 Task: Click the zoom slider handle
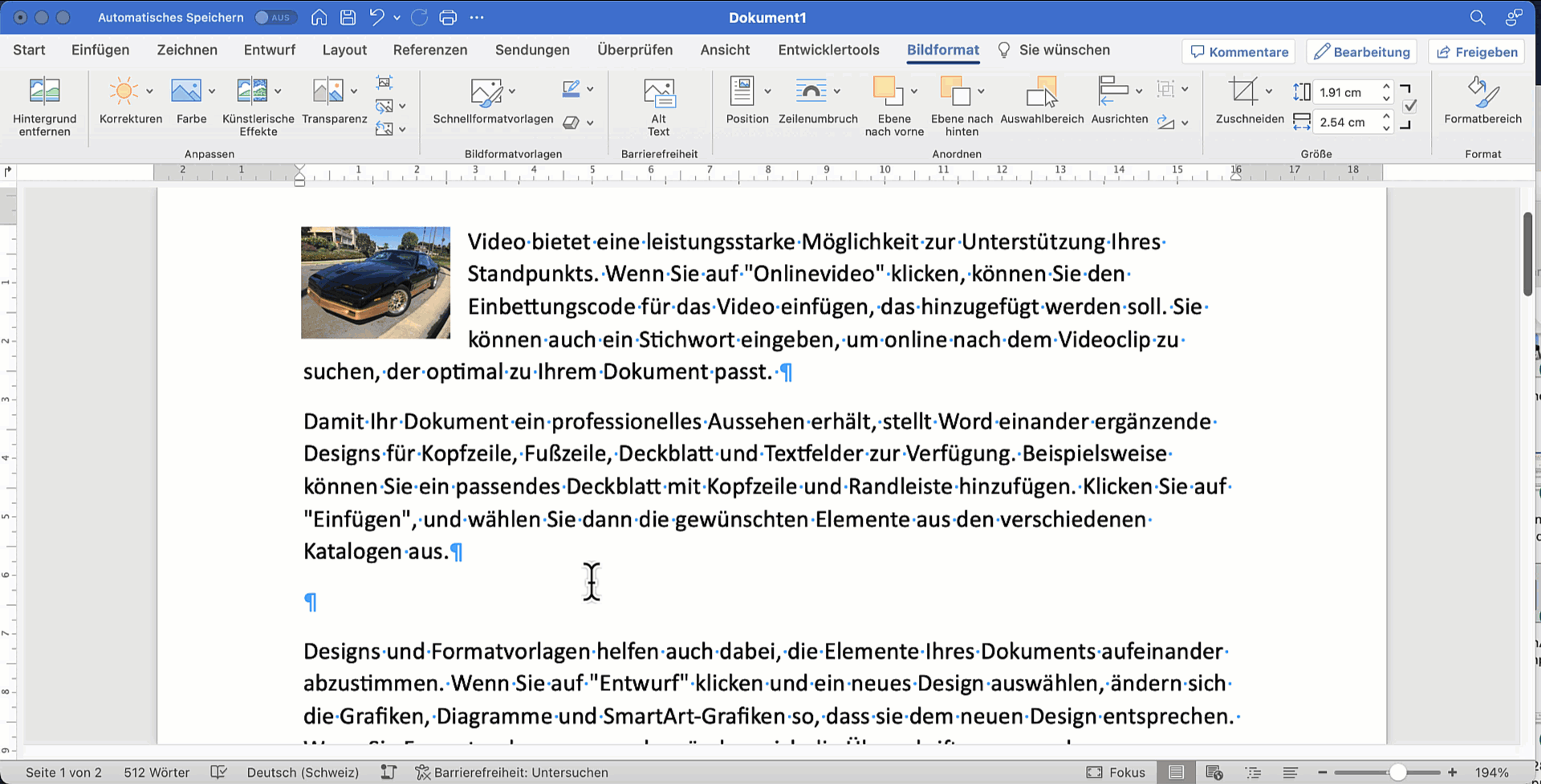[x=1397, y=772]
